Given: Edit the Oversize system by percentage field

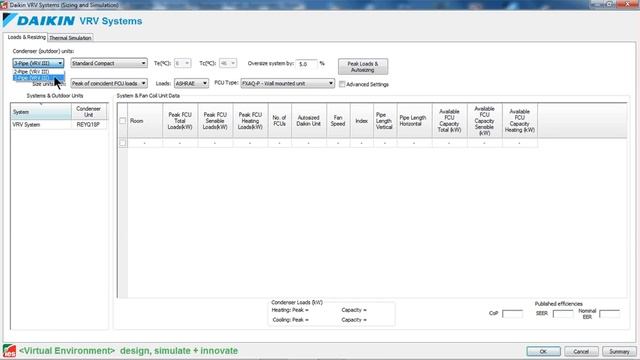Looking at the screenshot, I should click(307, 64).
